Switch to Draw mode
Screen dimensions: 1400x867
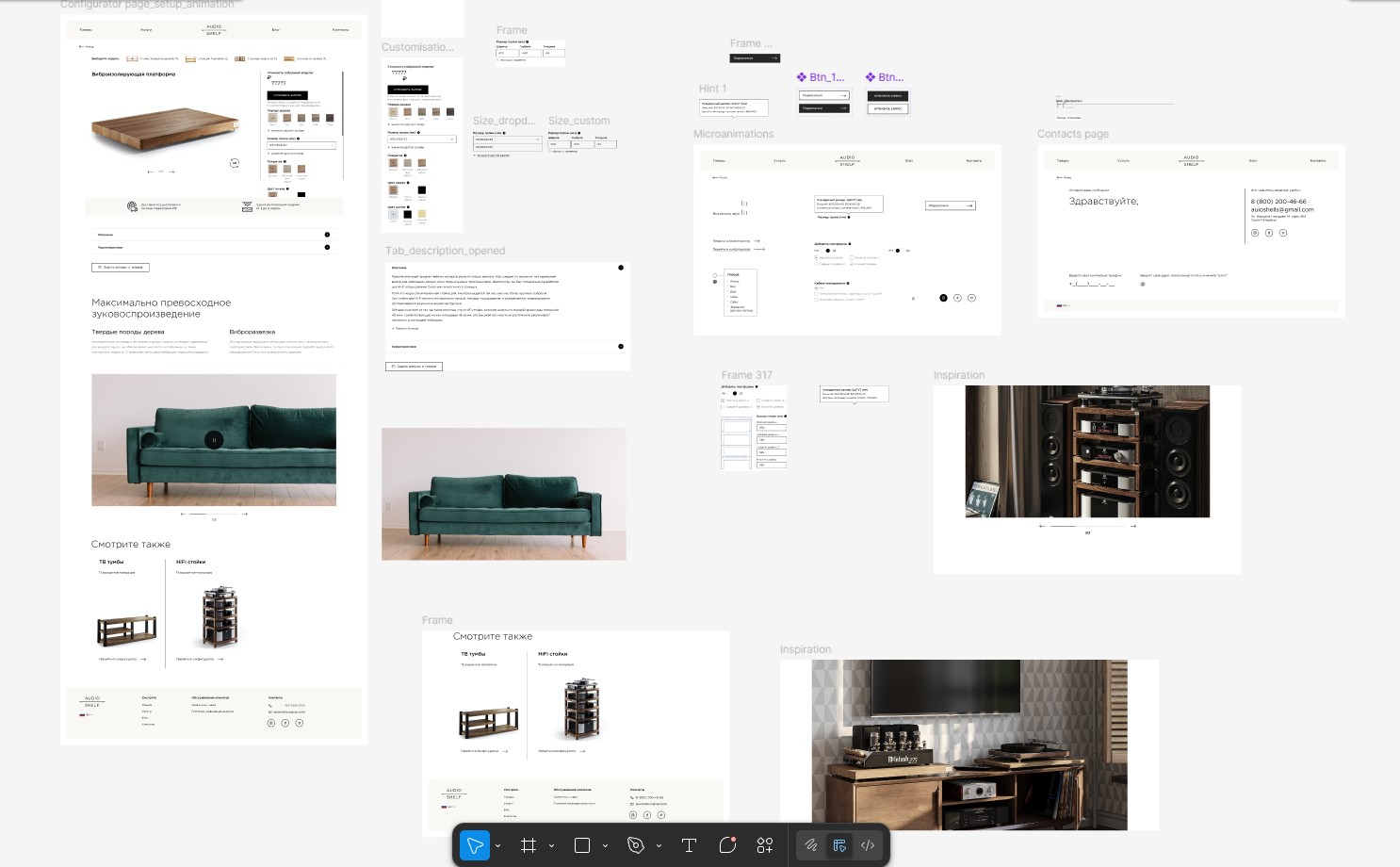(x=810, y=845)
